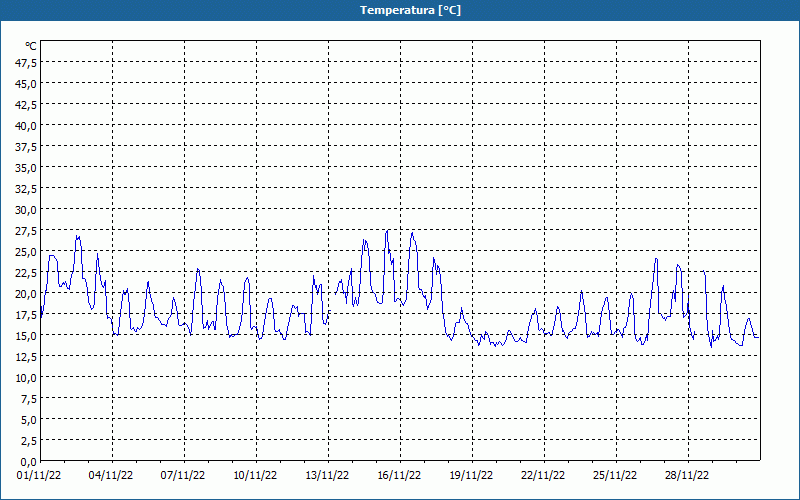Select the 22,5 y-axis value
800x500 pixels.
point(26,273)
